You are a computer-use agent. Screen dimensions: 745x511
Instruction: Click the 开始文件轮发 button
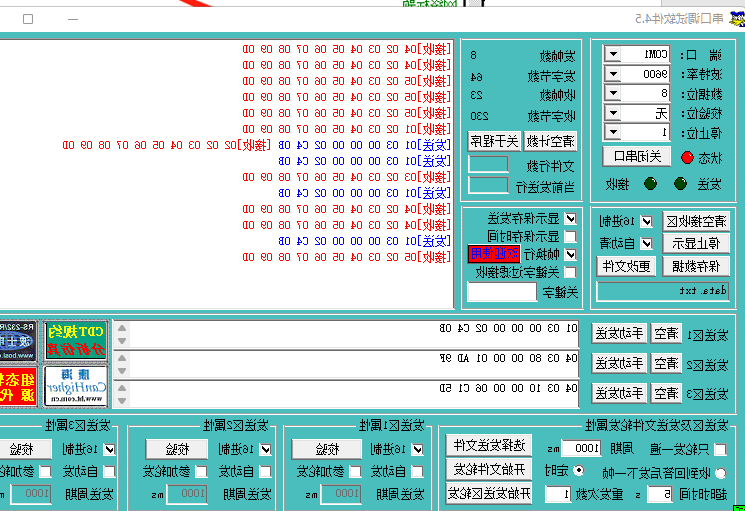coord(489,470)
